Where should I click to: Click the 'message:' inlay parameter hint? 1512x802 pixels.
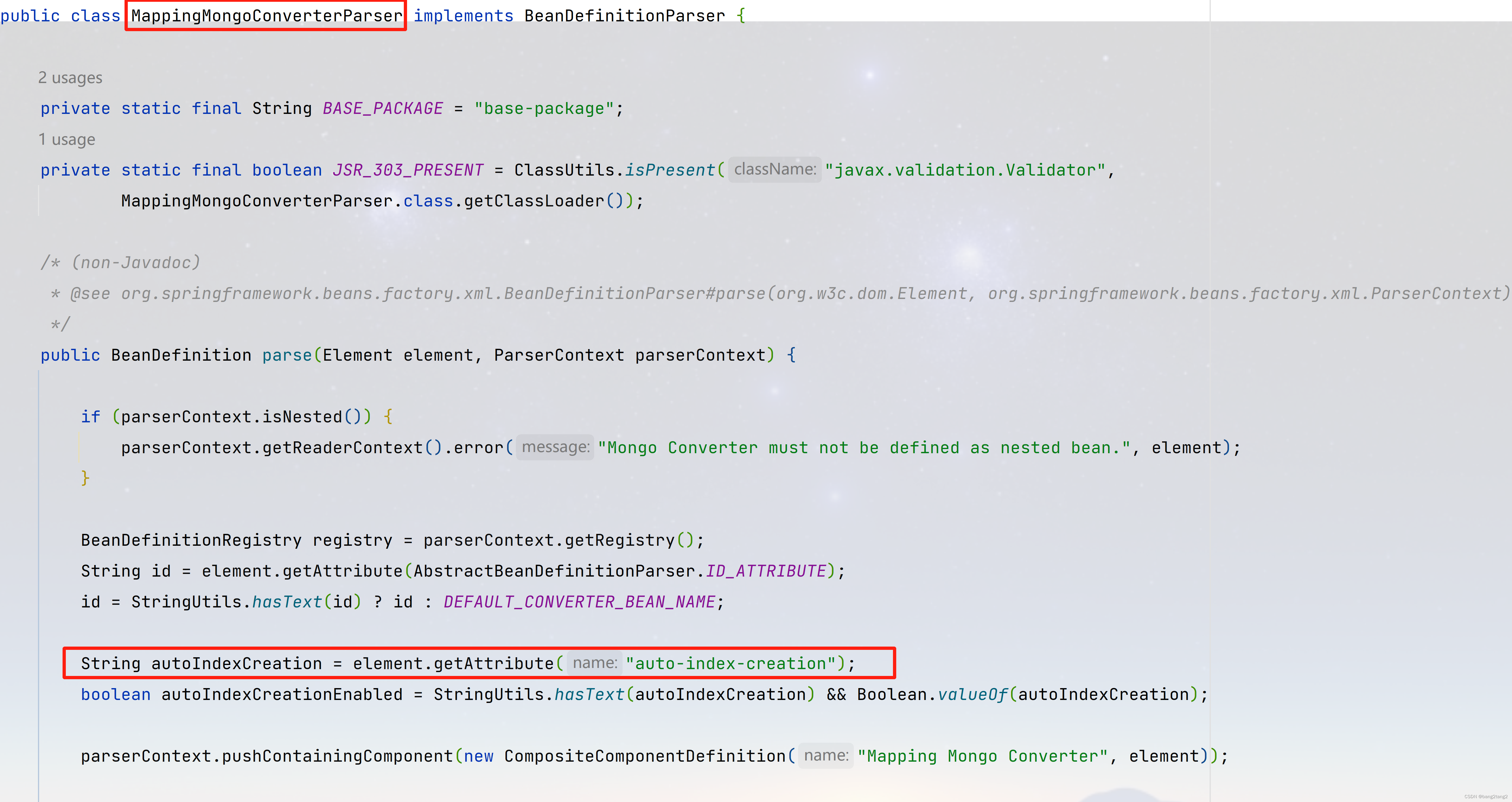(555, 447)
